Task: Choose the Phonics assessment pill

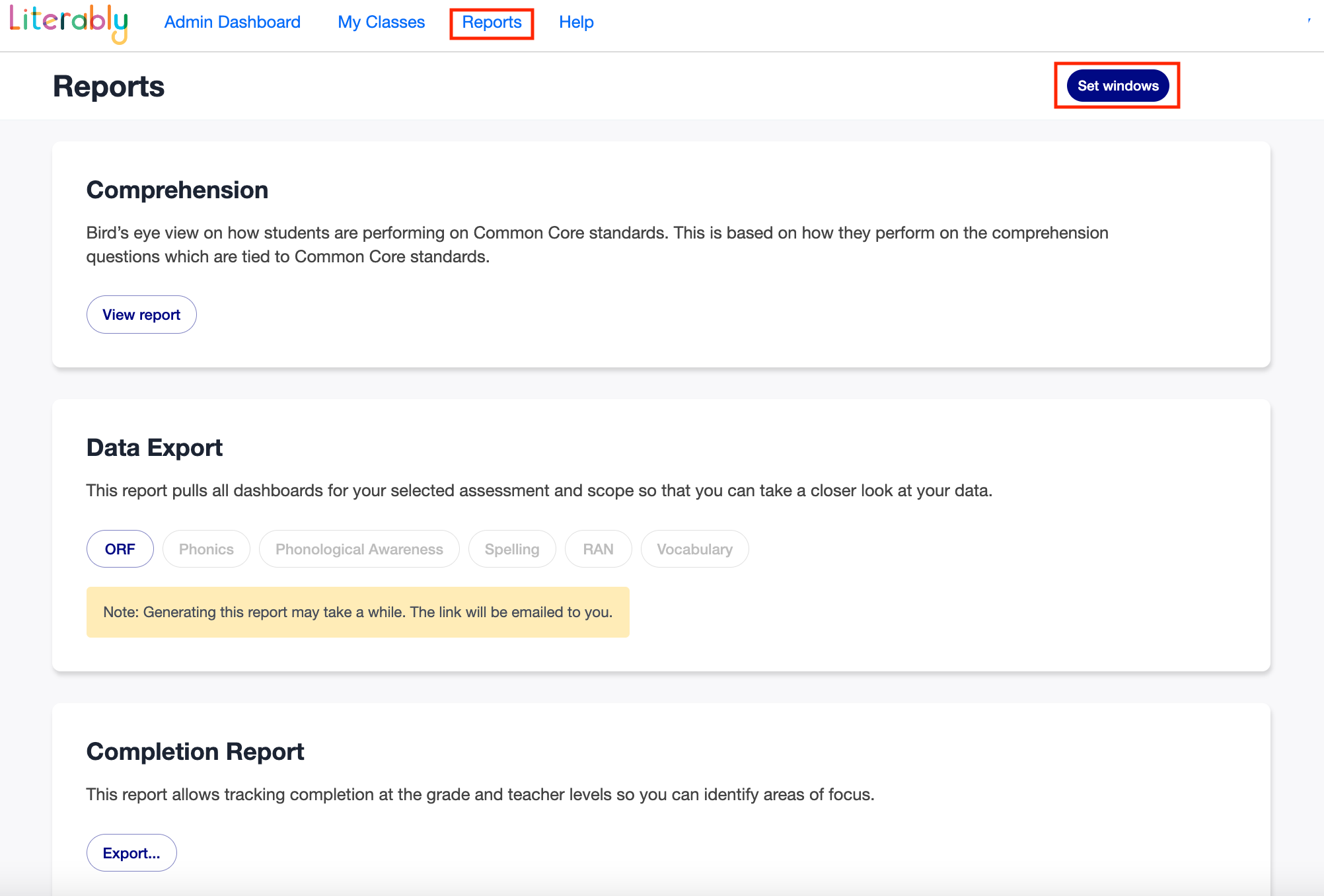Action: [206, 549]
